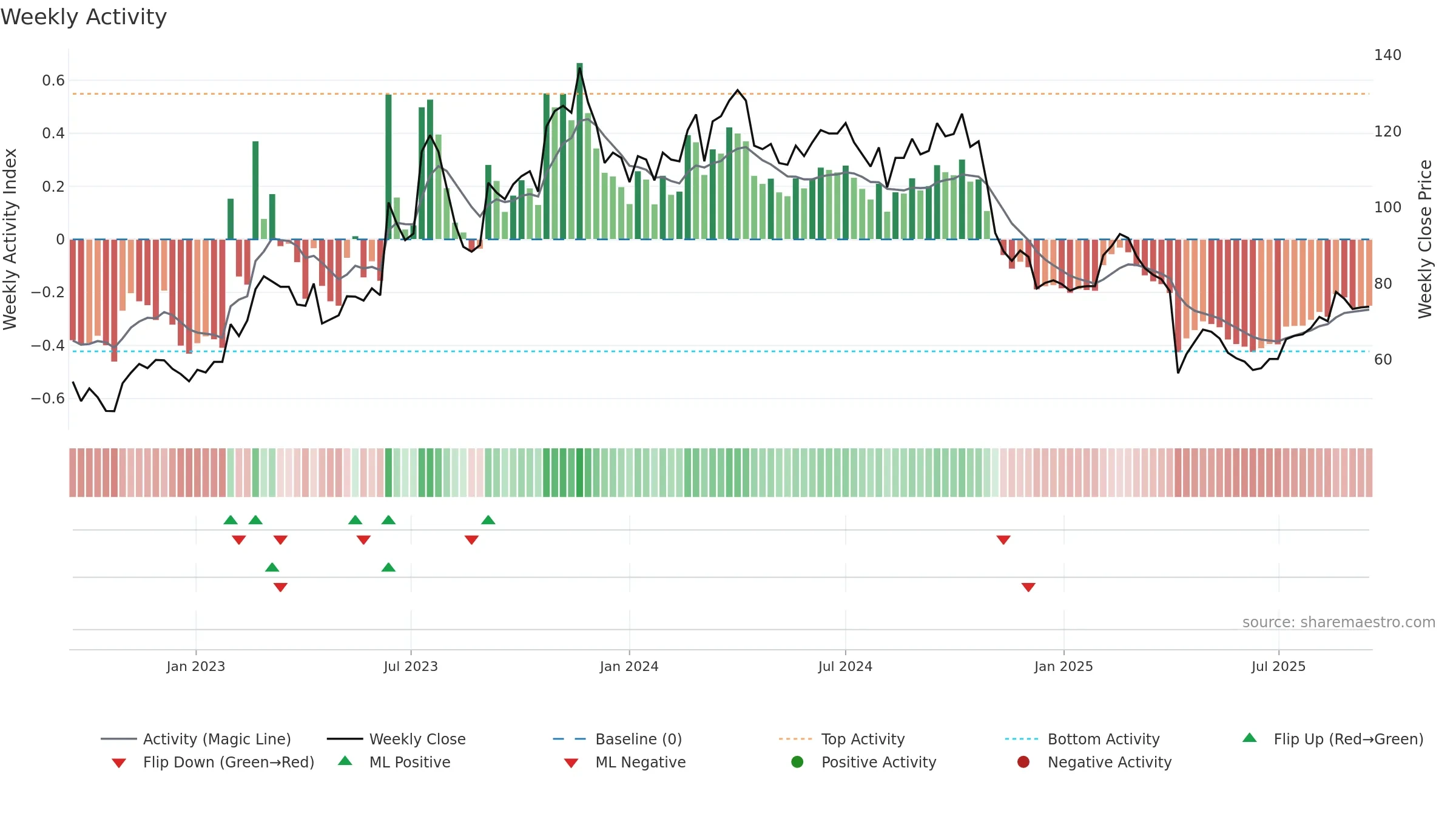Click the 120 price tick on right axis

click(1388, 132)
